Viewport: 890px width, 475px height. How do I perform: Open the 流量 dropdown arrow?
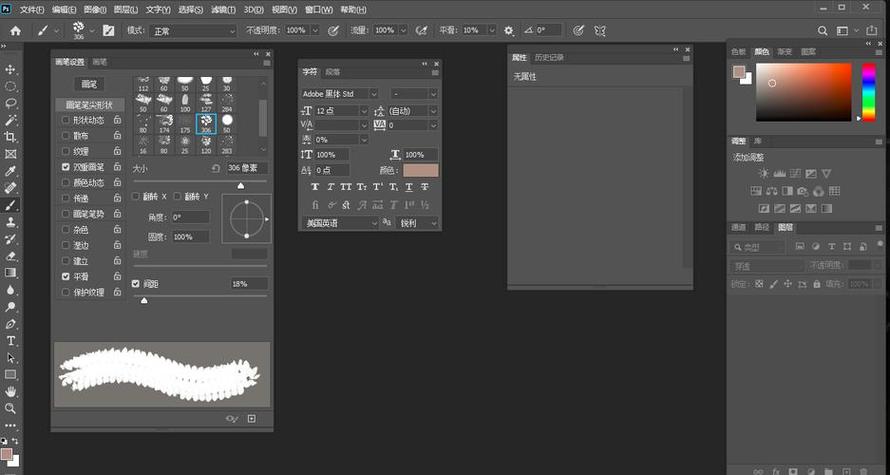click(404, 31)
